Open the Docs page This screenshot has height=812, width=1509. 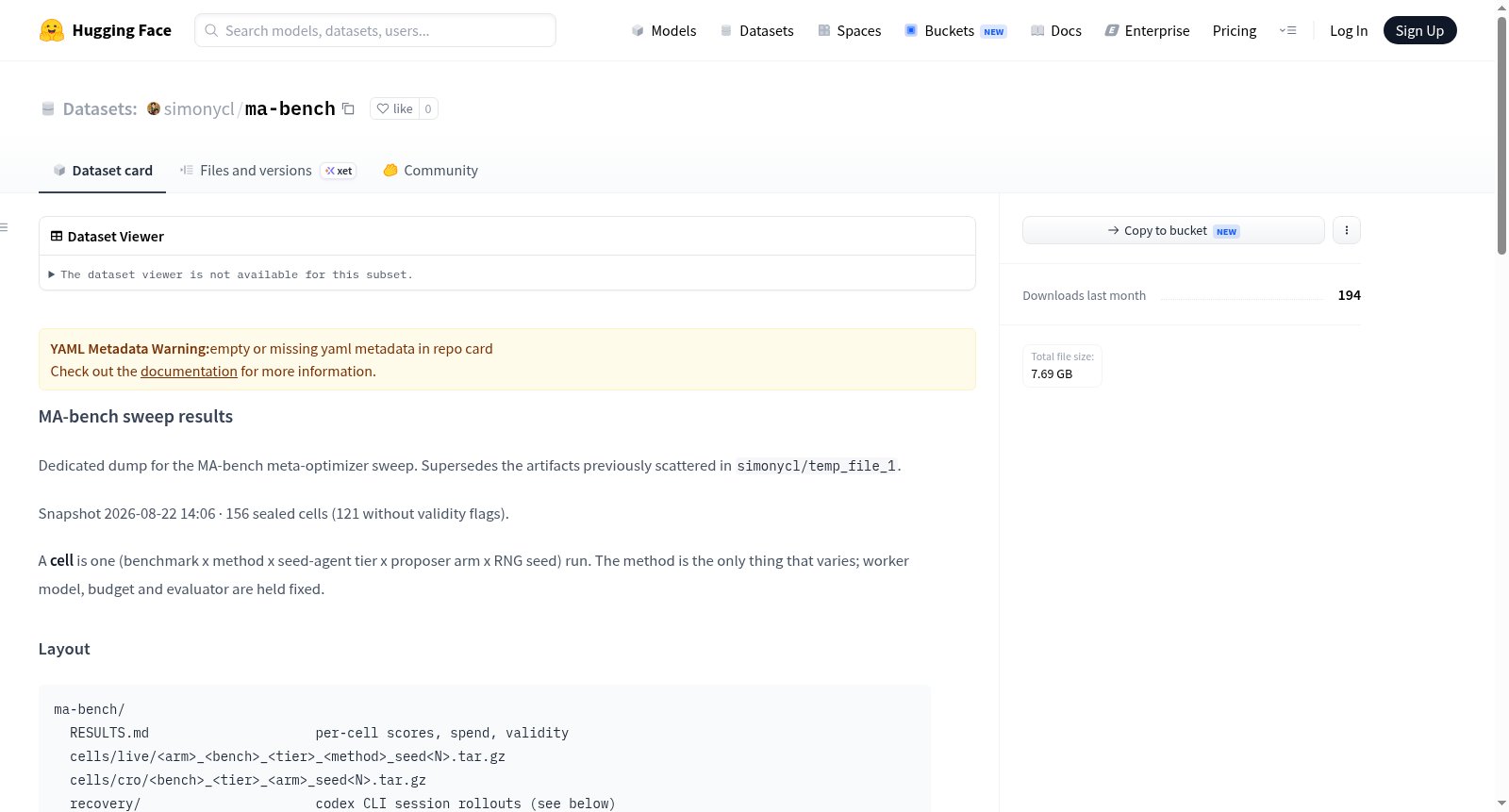pyautogui.click(x=1056, y=30)
